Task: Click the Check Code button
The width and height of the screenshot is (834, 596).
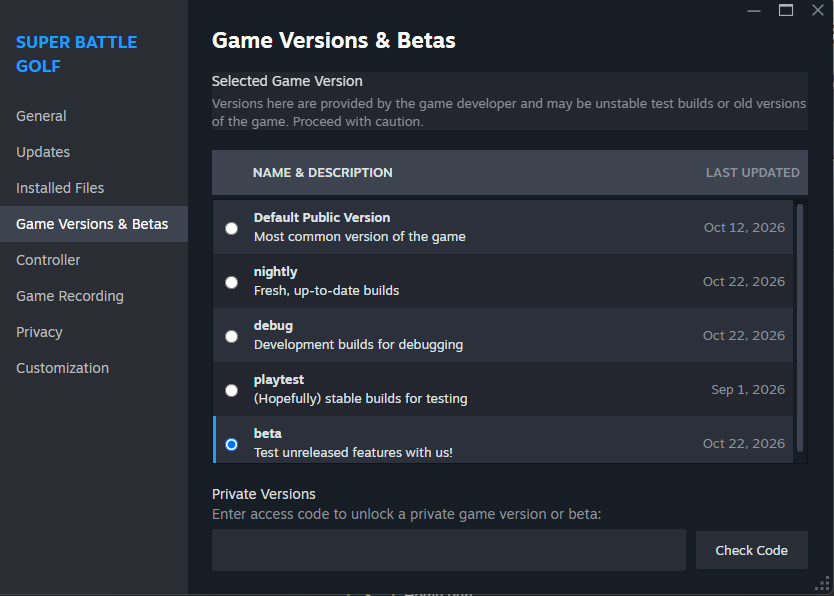Action: point(752,550)
